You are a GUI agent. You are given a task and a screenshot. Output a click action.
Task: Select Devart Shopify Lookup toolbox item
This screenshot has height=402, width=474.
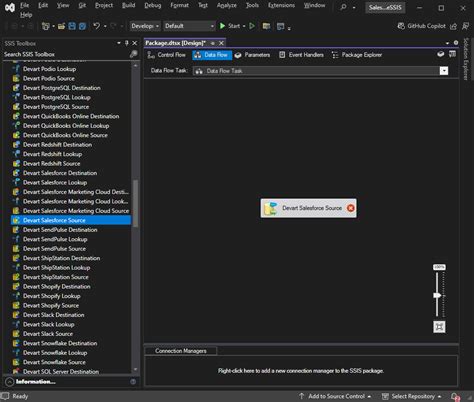[x=52, y=296]
